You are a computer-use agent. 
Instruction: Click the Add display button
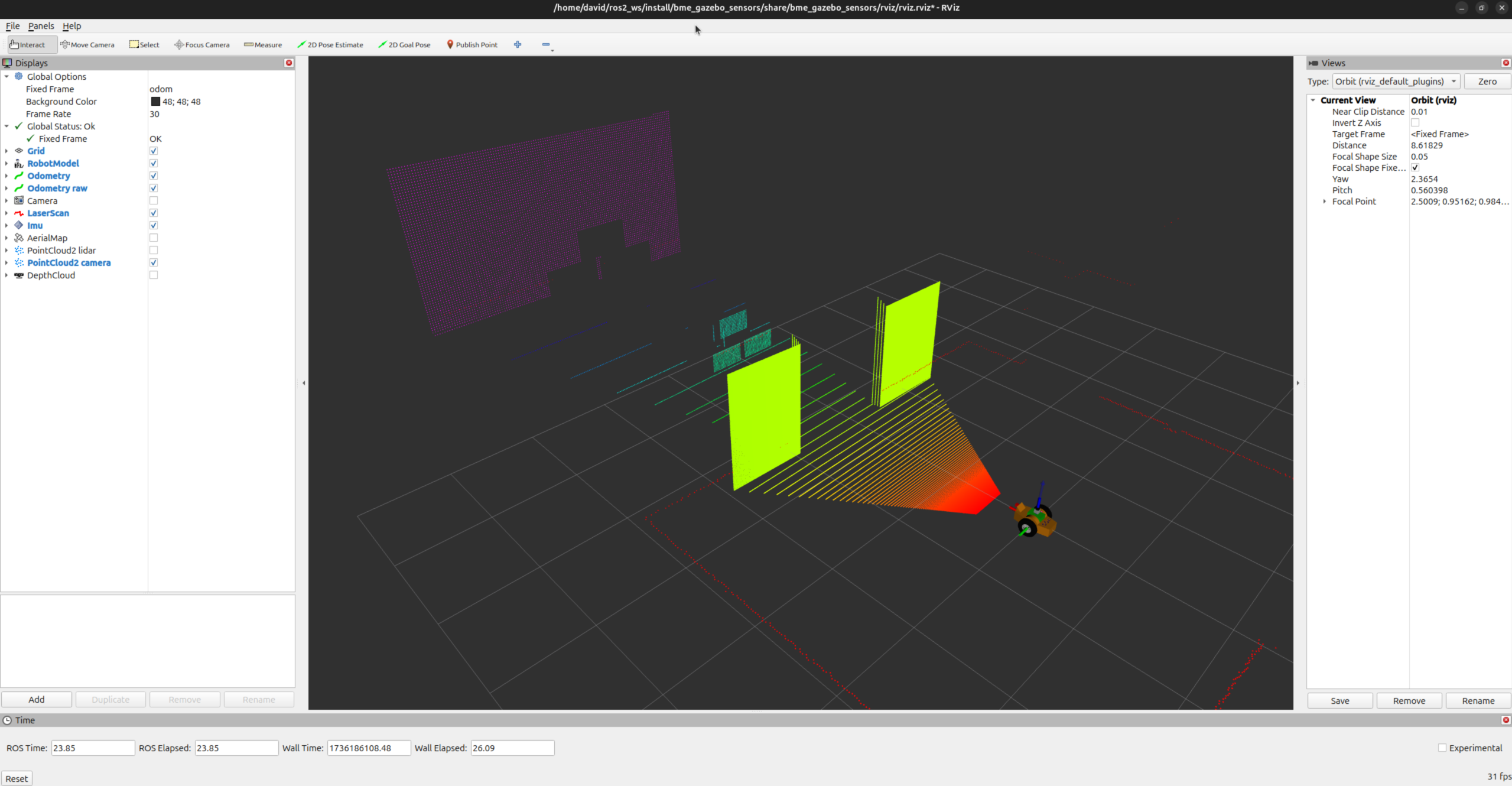click(x=37, y=700)
